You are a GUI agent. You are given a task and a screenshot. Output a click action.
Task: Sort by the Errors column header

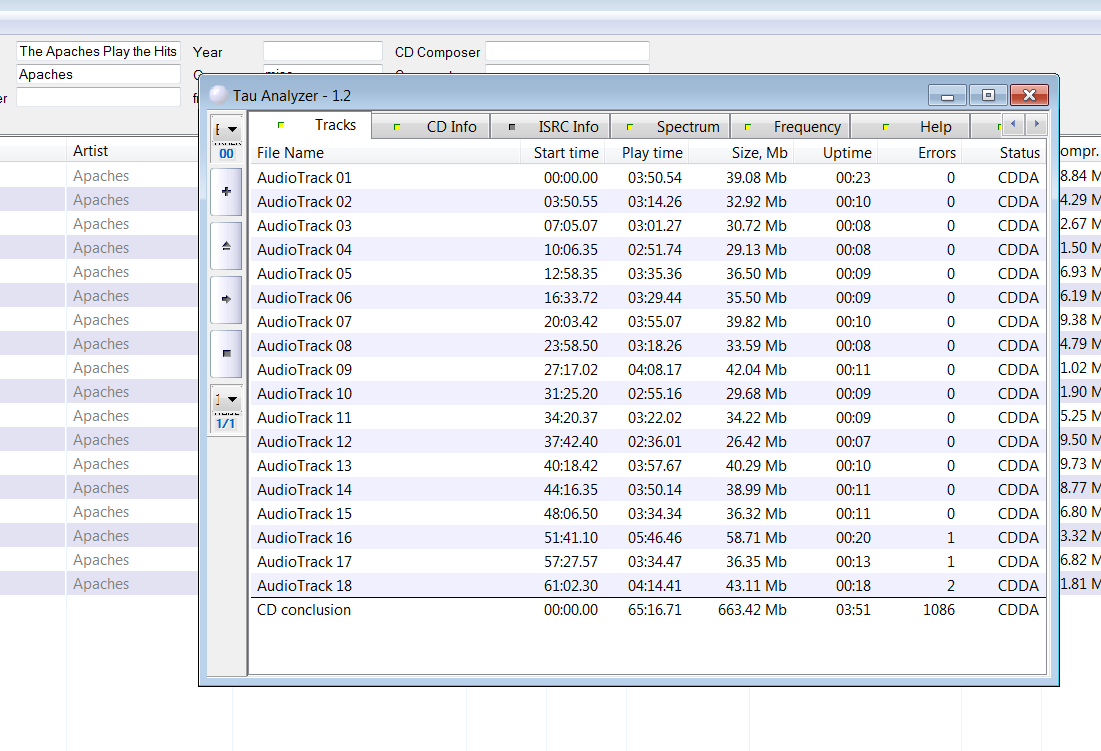920,152
